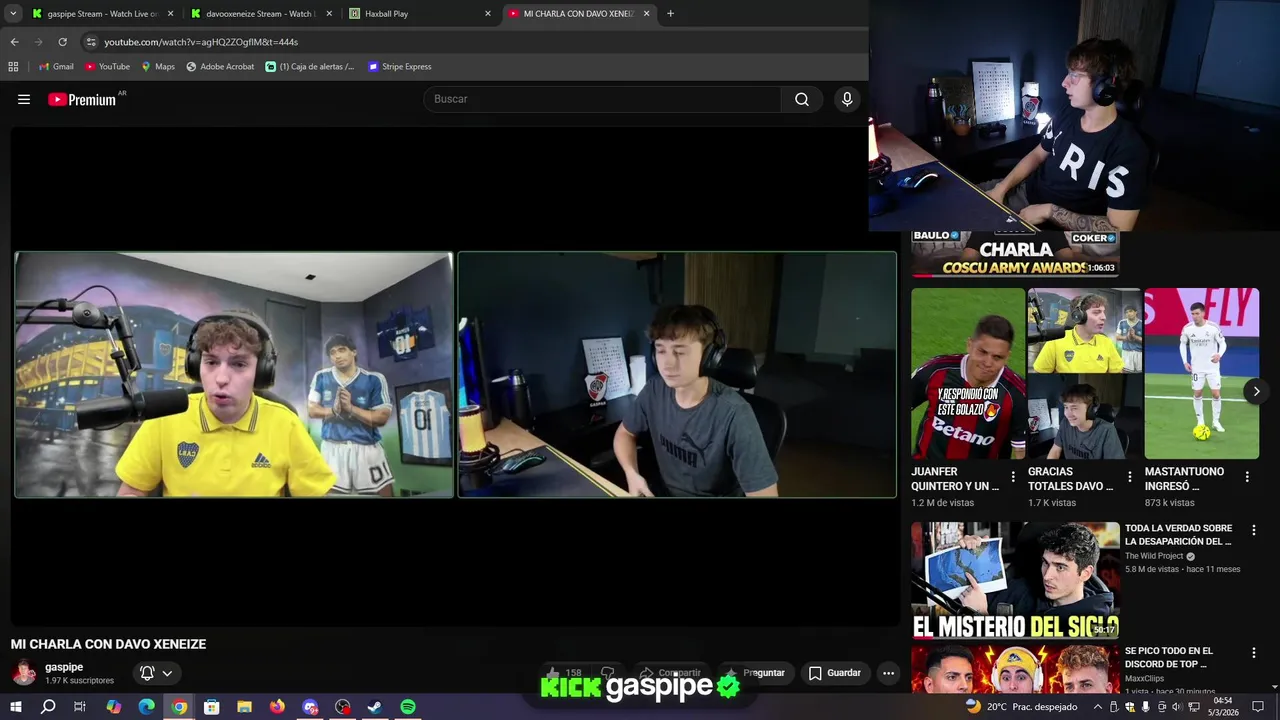Open The Wild Project channel
The height and width of the screenshot is (720, 1280).
pyautogui.click(x=1154, y=556)
